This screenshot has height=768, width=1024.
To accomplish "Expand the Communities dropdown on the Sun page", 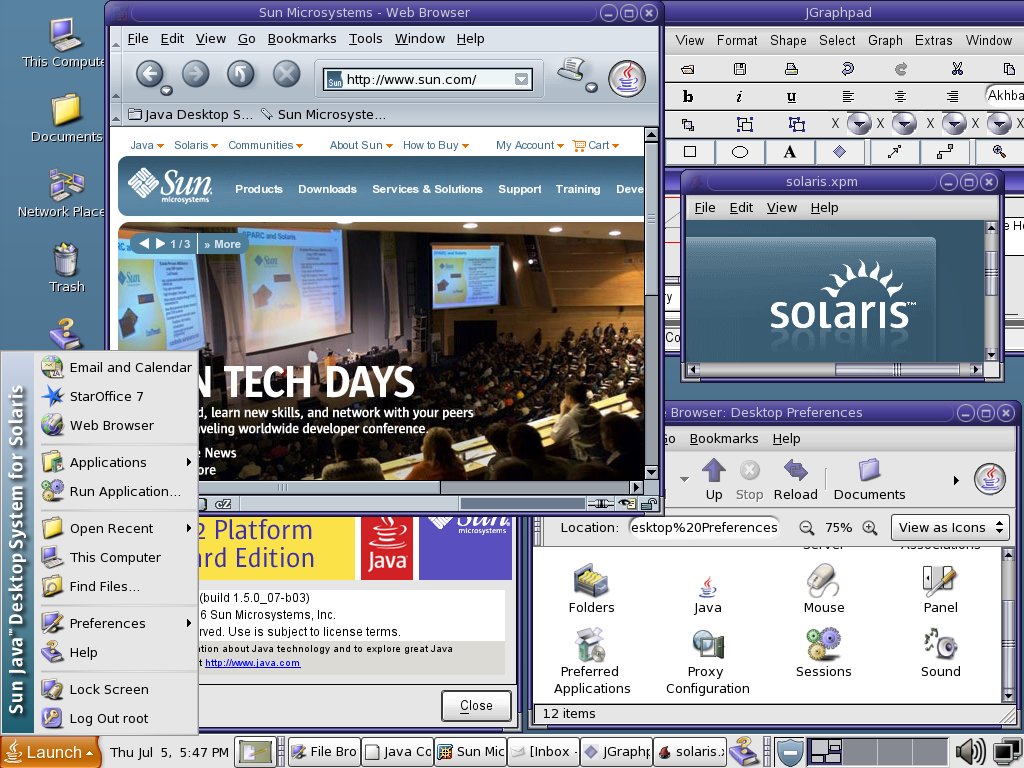I will (x=265, y=145).
